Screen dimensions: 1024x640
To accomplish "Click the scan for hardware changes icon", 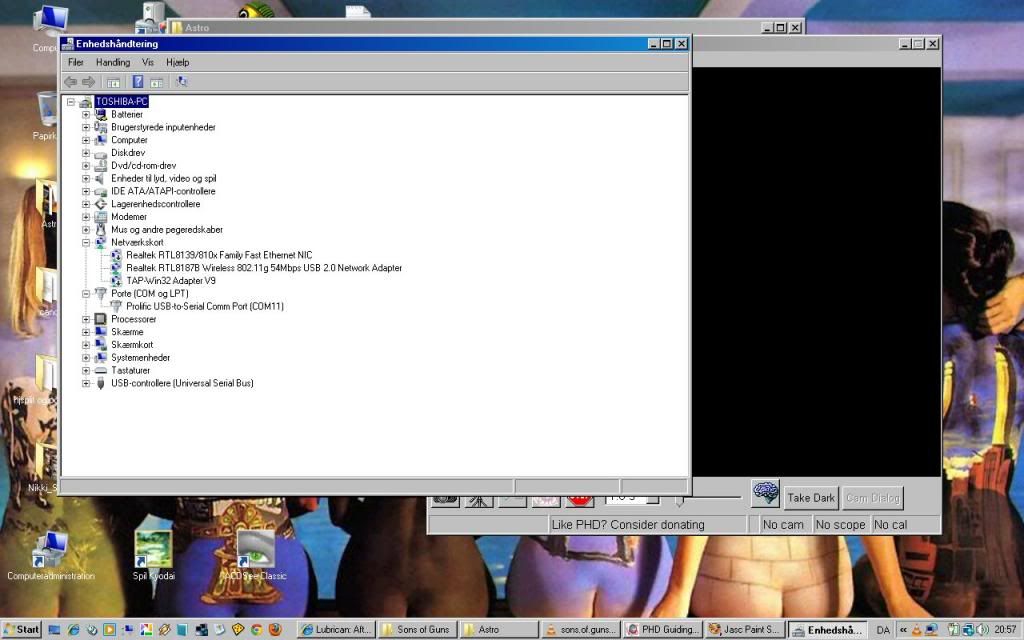I will (182, 82).
